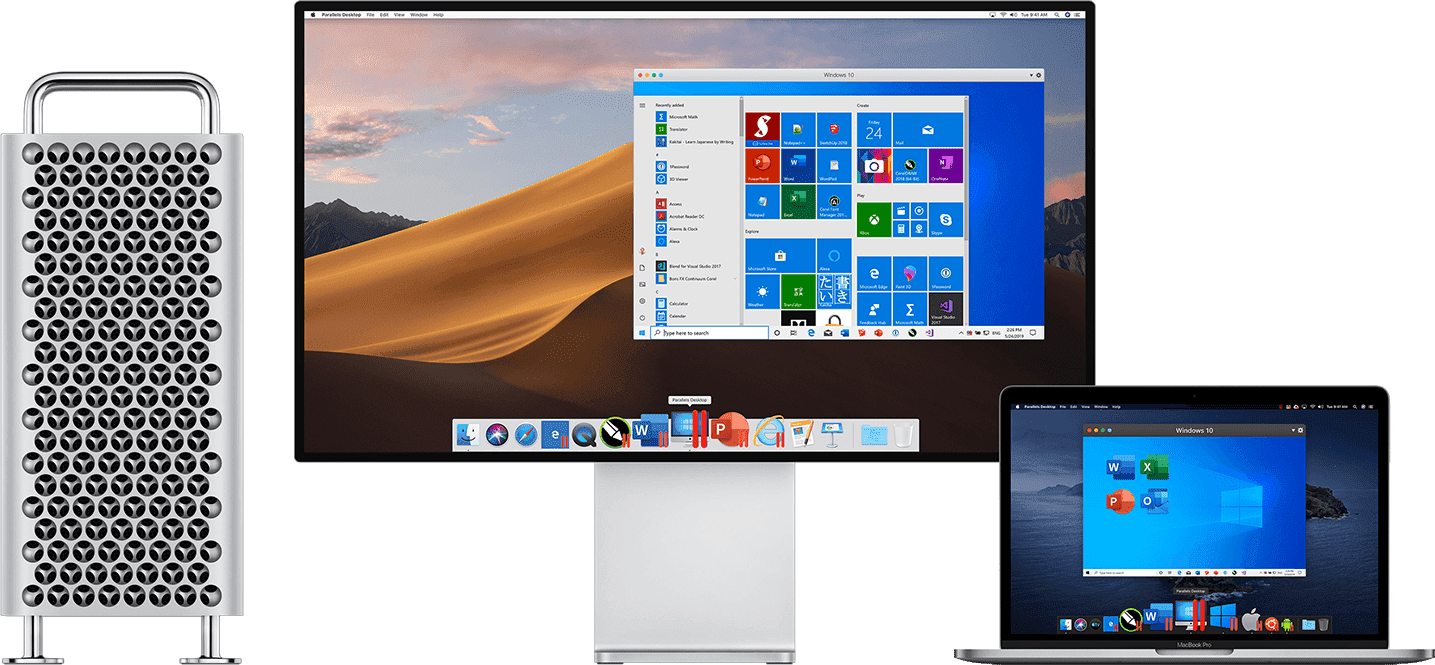Open the Skype tile in Start menu

coord(945,220)
